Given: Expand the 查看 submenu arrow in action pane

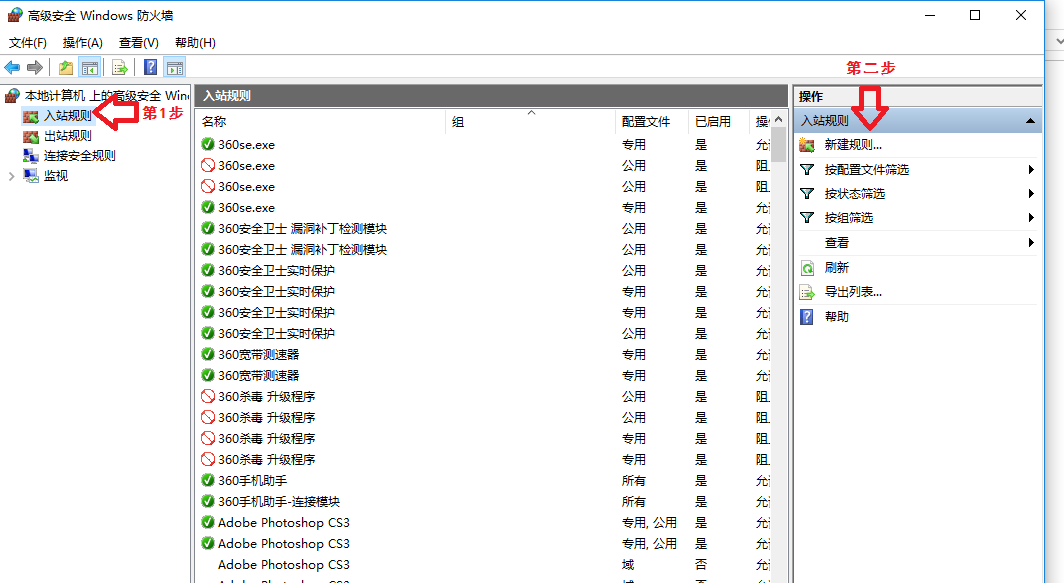Looking at the screenshot, I should [x=1031, y=243].
